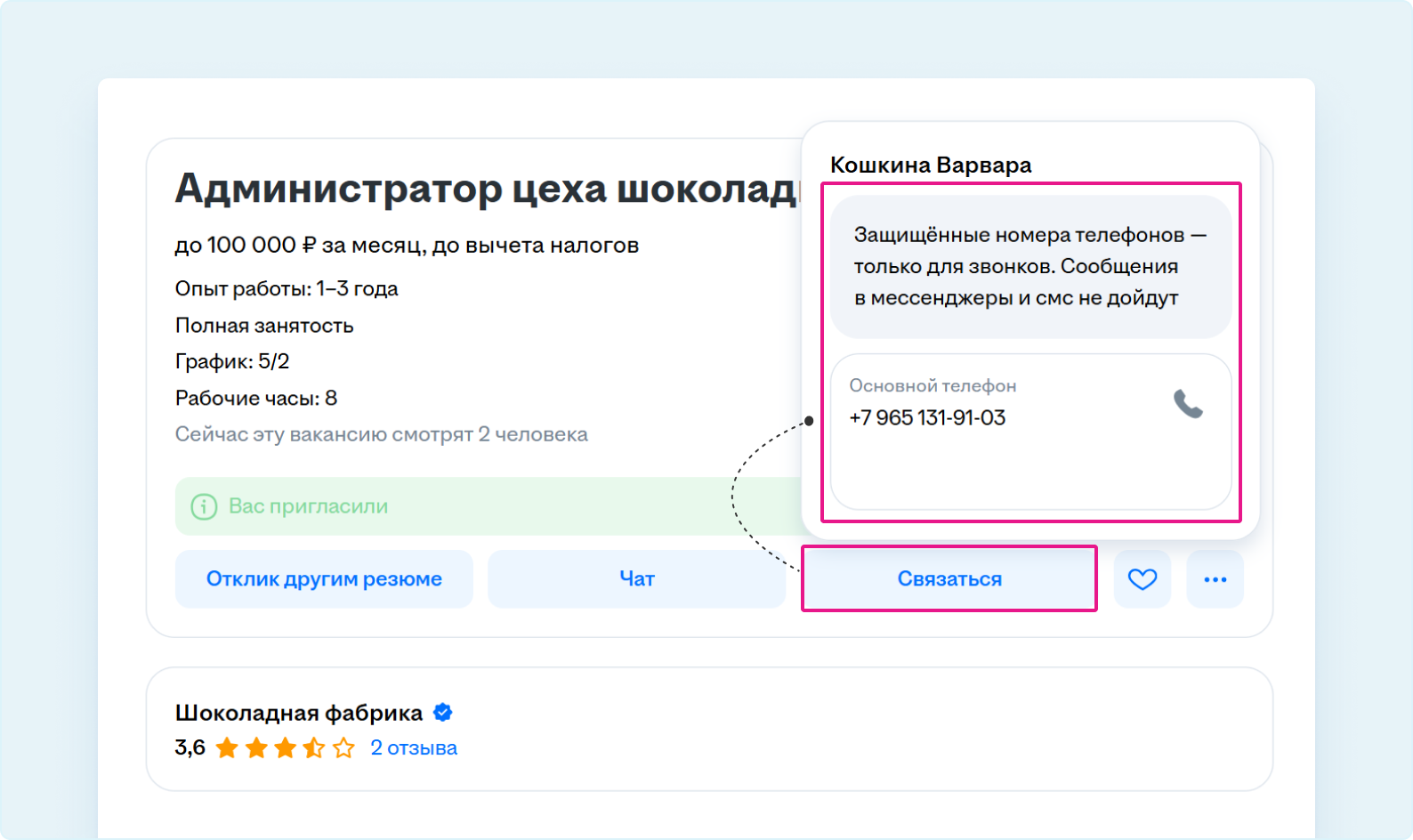Add vacancy to favorites with heart icon

[1142, 579]
